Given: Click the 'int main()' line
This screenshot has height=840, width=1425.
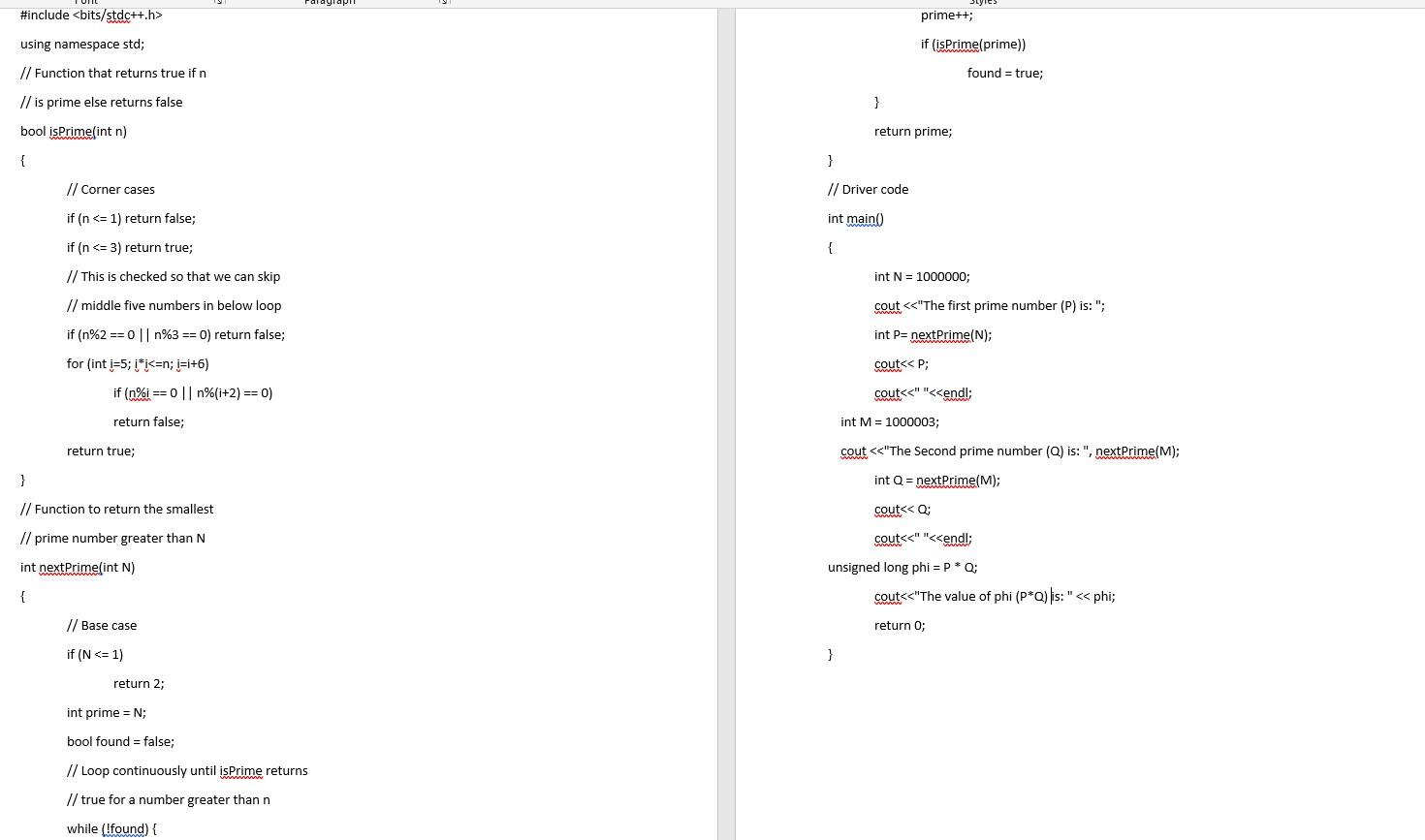Looking at the screenshot, I should (856, 218).
